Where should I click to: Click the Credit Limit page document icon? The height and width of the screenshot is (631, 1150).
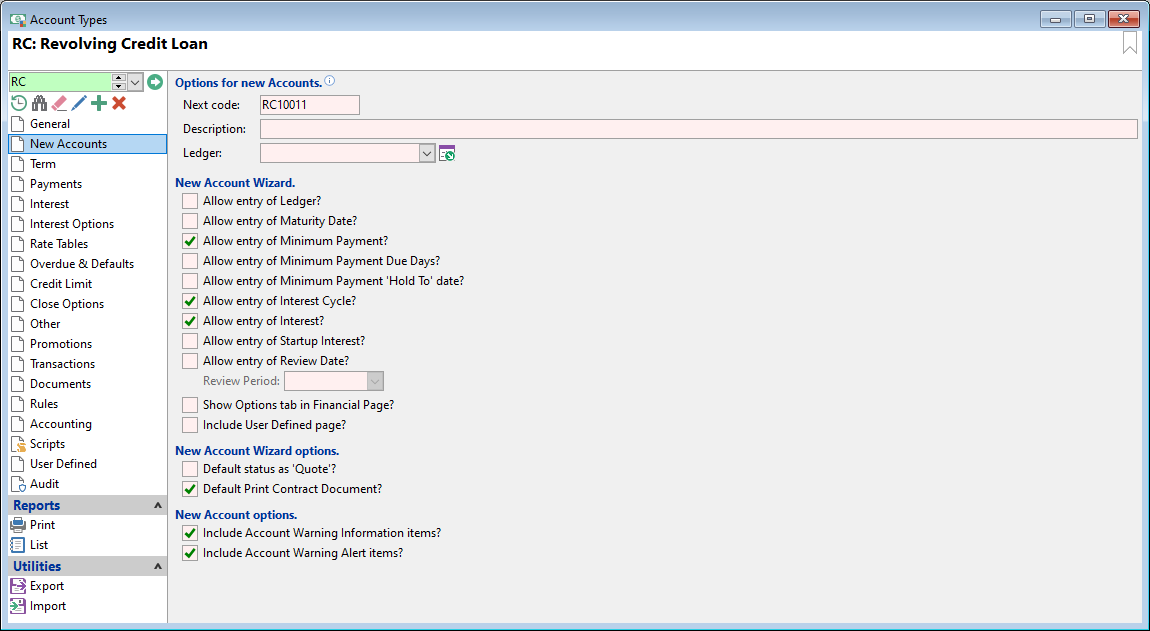(18, 284)
